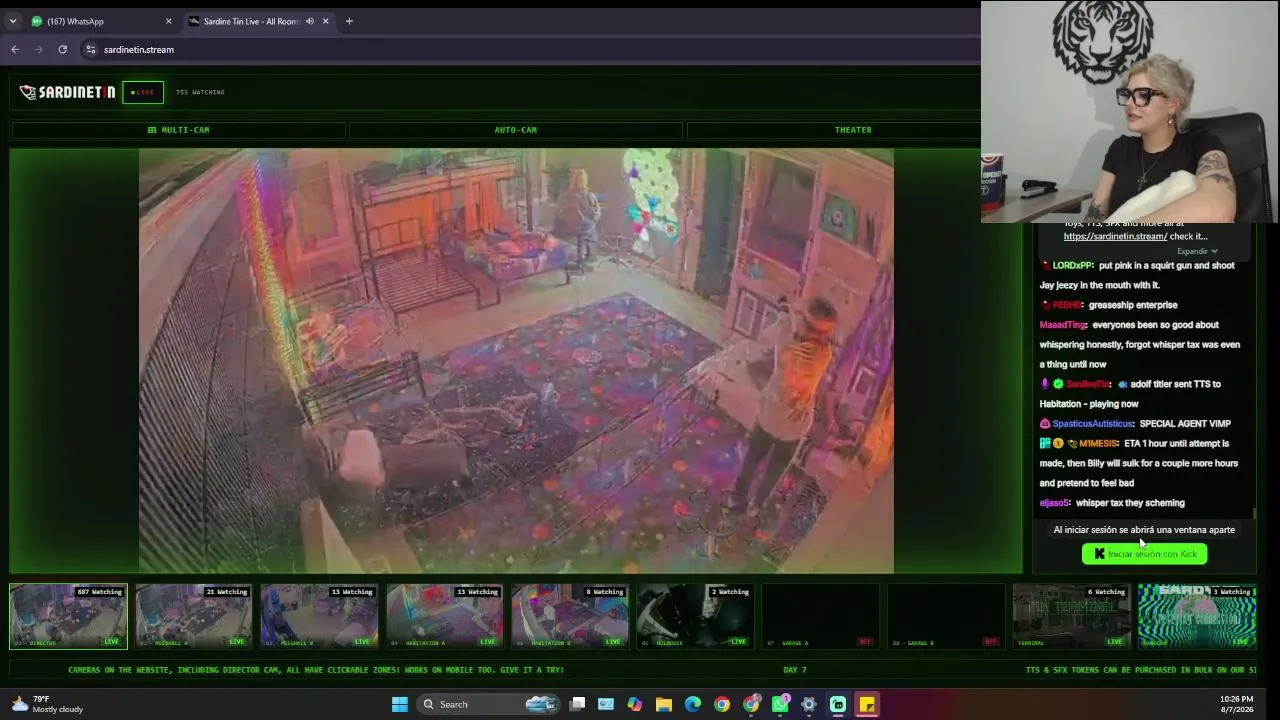This screenshot has width=1280, height=720.
Task: Close the WhatsApp browser tab
Action: (168, 21)
